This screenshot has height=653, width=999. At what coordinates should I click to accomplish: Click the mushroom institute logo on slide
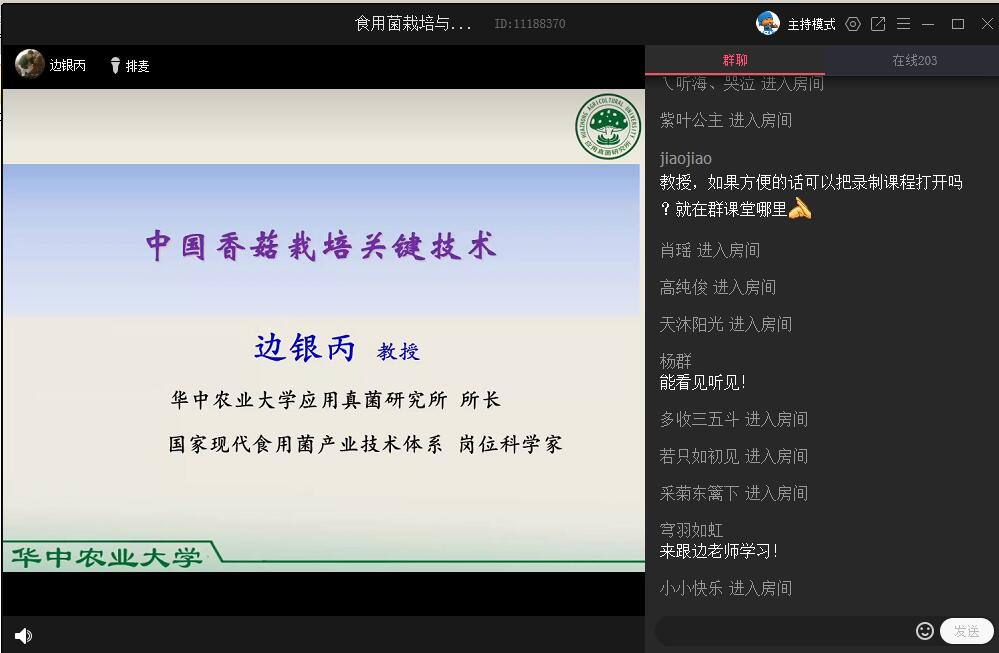(608, 126)
